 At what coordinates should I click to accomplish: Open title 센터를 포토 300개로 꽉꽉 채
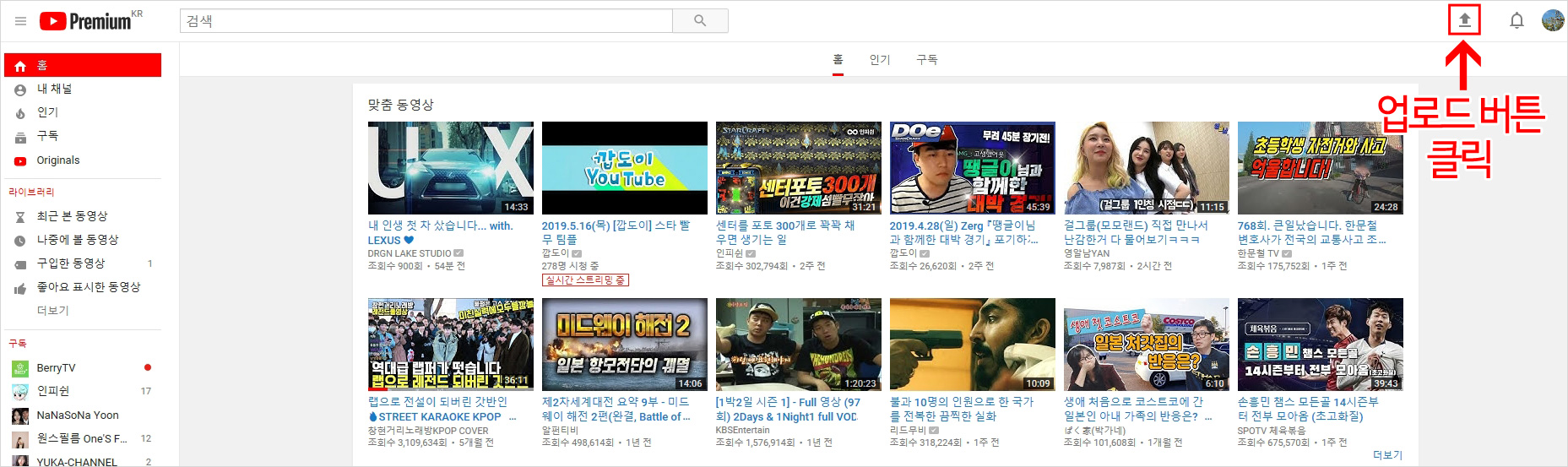[x=785, y=233]
